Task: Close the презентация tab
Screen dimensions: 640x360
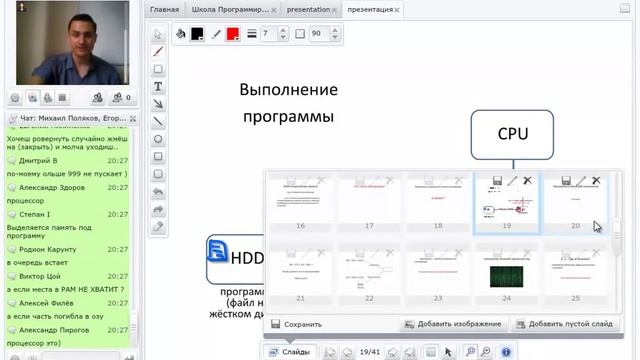Action: pyautogui.click(x=397, y=10)
